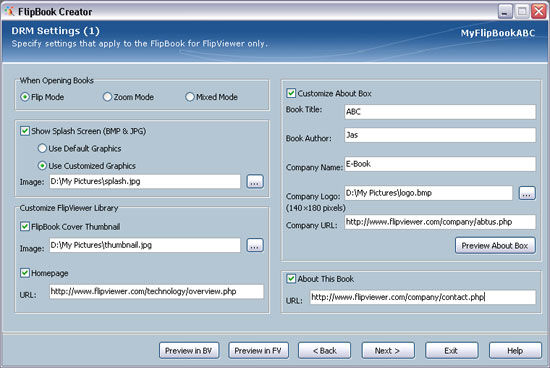Open Help

coord(515,350)
